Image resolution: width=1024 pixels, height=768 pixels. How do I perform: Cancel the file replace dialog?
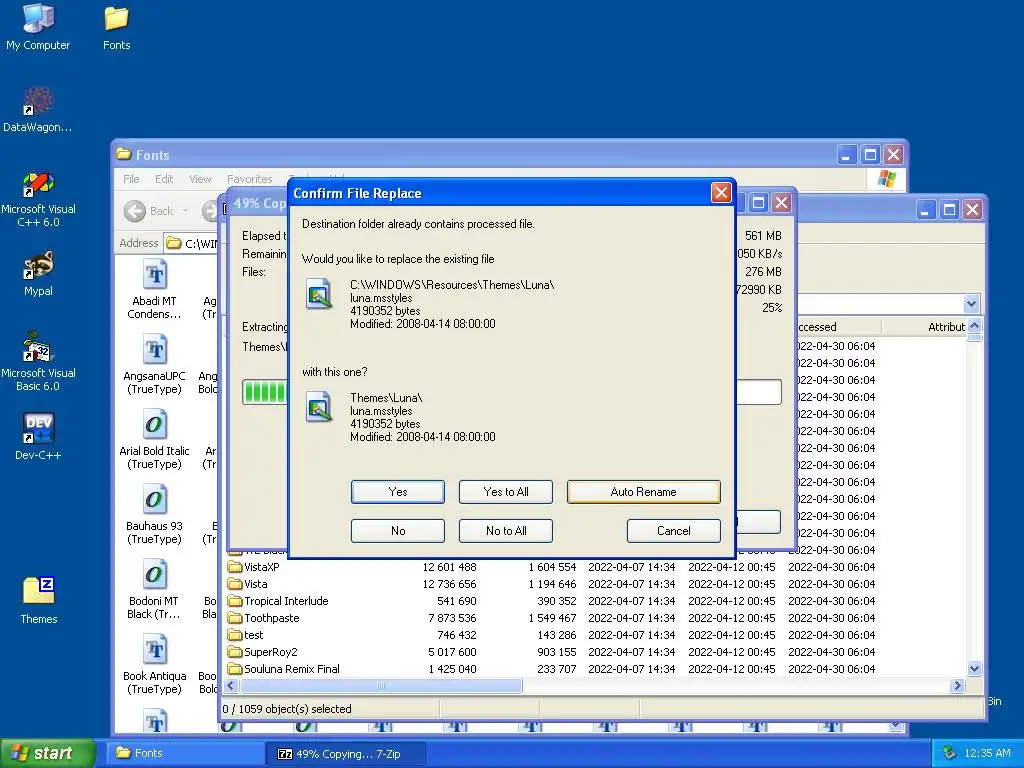coord(673,531)
